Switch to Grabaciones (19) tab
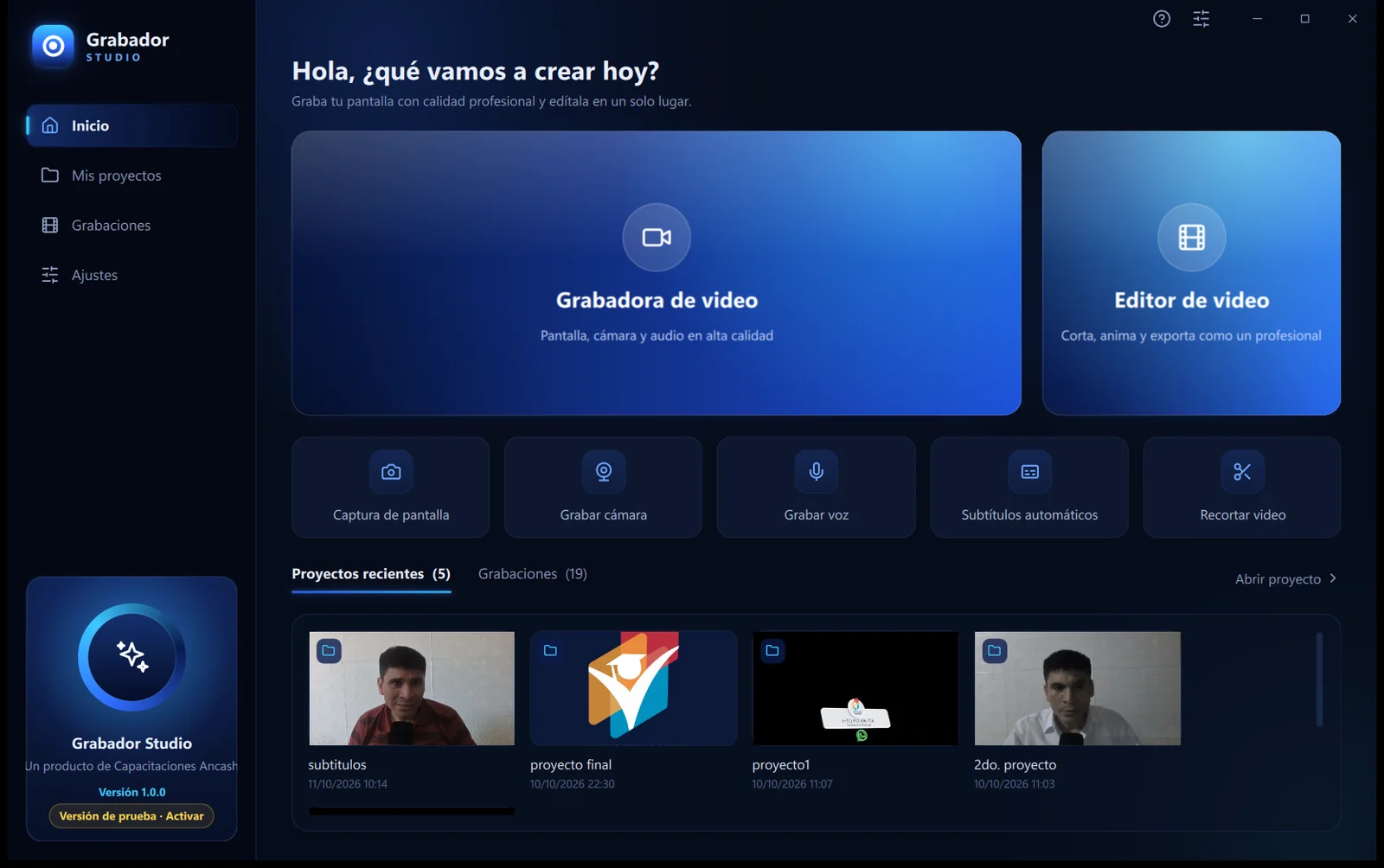 pyautogui.click(x=533, y=574)
